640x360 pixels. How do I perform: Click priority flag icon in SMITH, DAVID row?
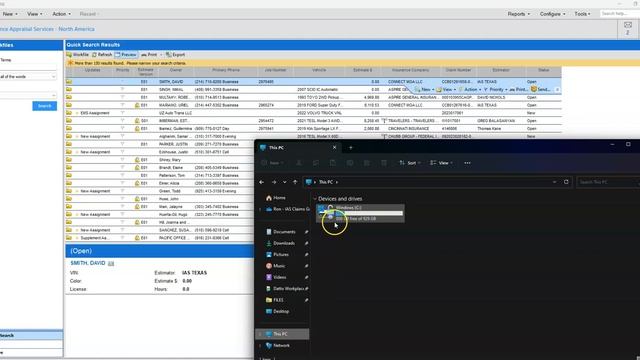122,82
